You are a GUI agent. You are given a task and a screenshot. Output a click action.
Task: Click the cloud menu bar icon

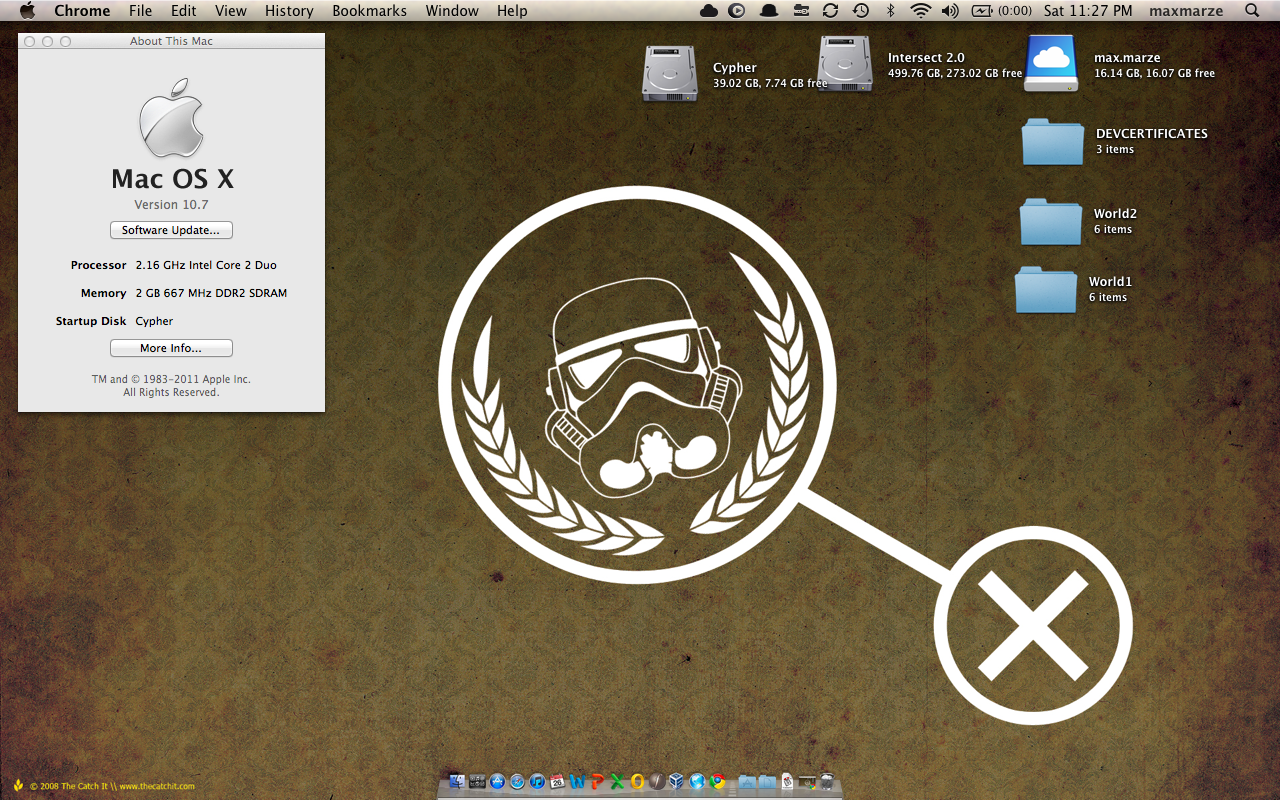pyautogui.click(x=709, y=11)
